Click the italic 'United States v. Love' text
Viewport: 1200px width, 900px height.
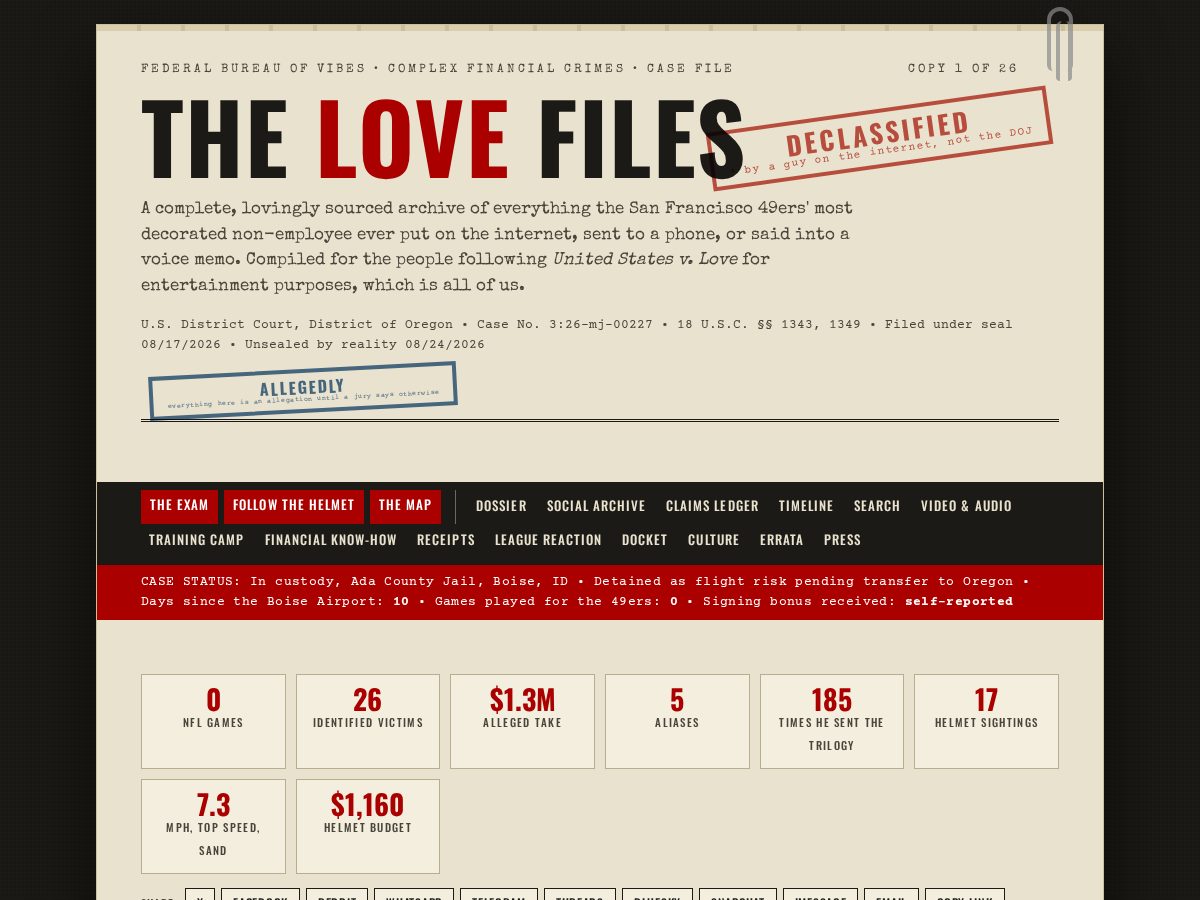pos(645,260)
